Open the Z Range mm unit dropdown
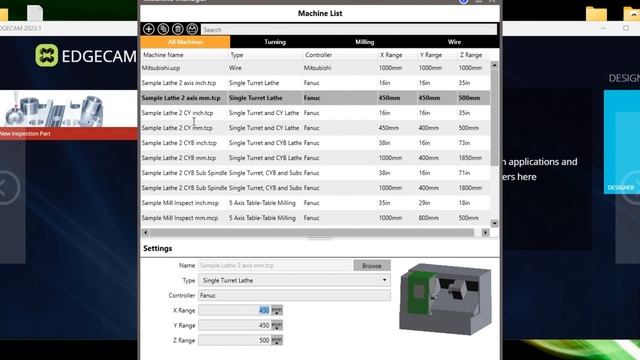The width and height of the screenshot is (640, 360). pyautogui.click(x=277, y=341)
